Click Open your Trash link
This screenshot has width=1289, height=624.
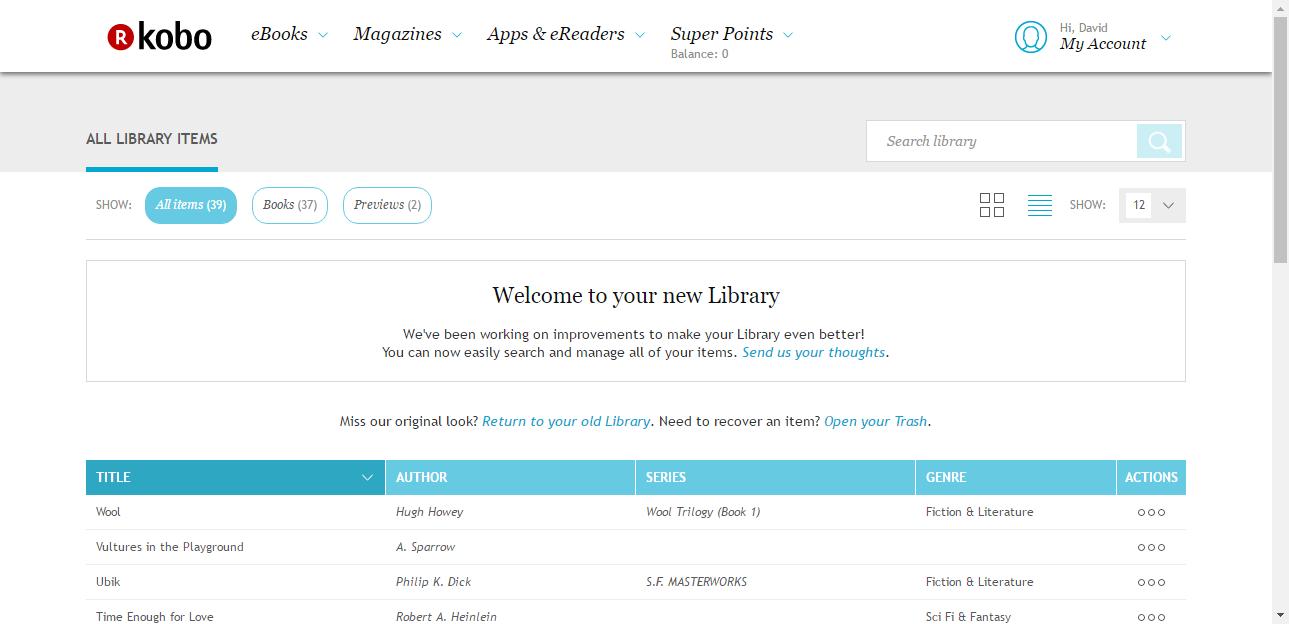point(876,421)
